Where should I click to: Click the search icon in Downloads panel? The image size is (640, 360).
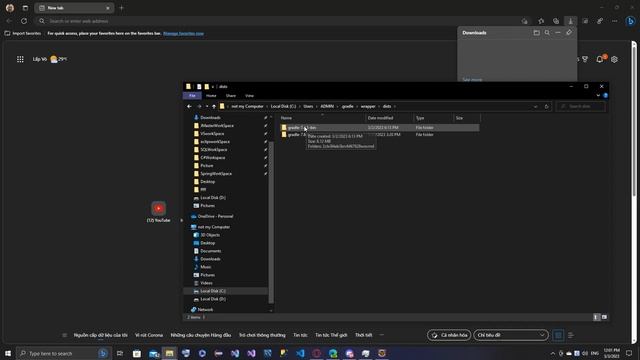547,33
